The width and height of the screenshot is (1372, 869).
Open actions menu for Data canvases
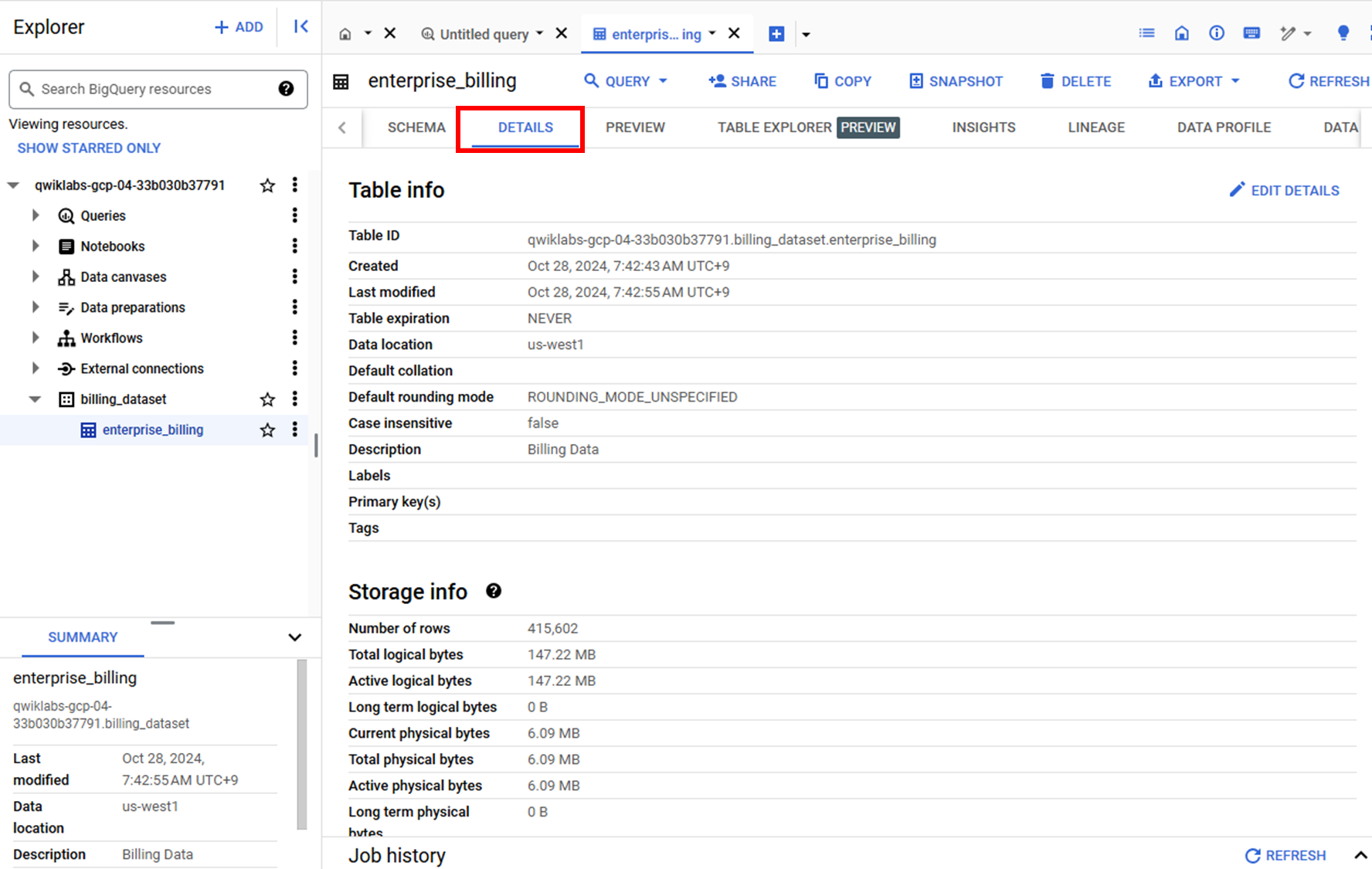click(294, 277)
